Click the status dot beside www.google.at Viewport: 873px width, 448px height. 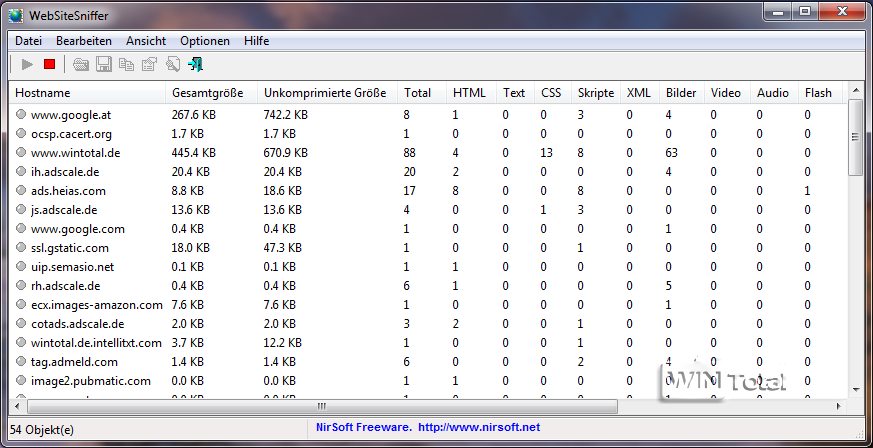21,114
